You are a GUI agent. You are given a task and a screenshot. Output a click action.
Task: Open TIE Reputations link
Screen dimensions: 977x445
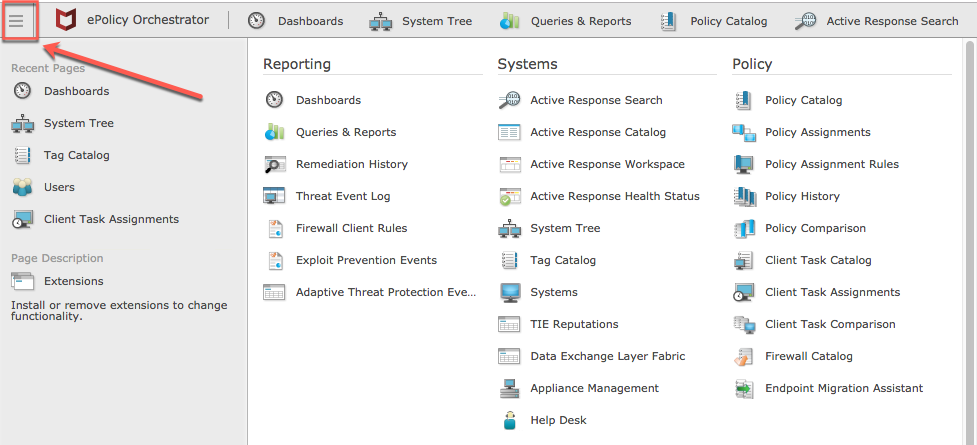[574, 324]
